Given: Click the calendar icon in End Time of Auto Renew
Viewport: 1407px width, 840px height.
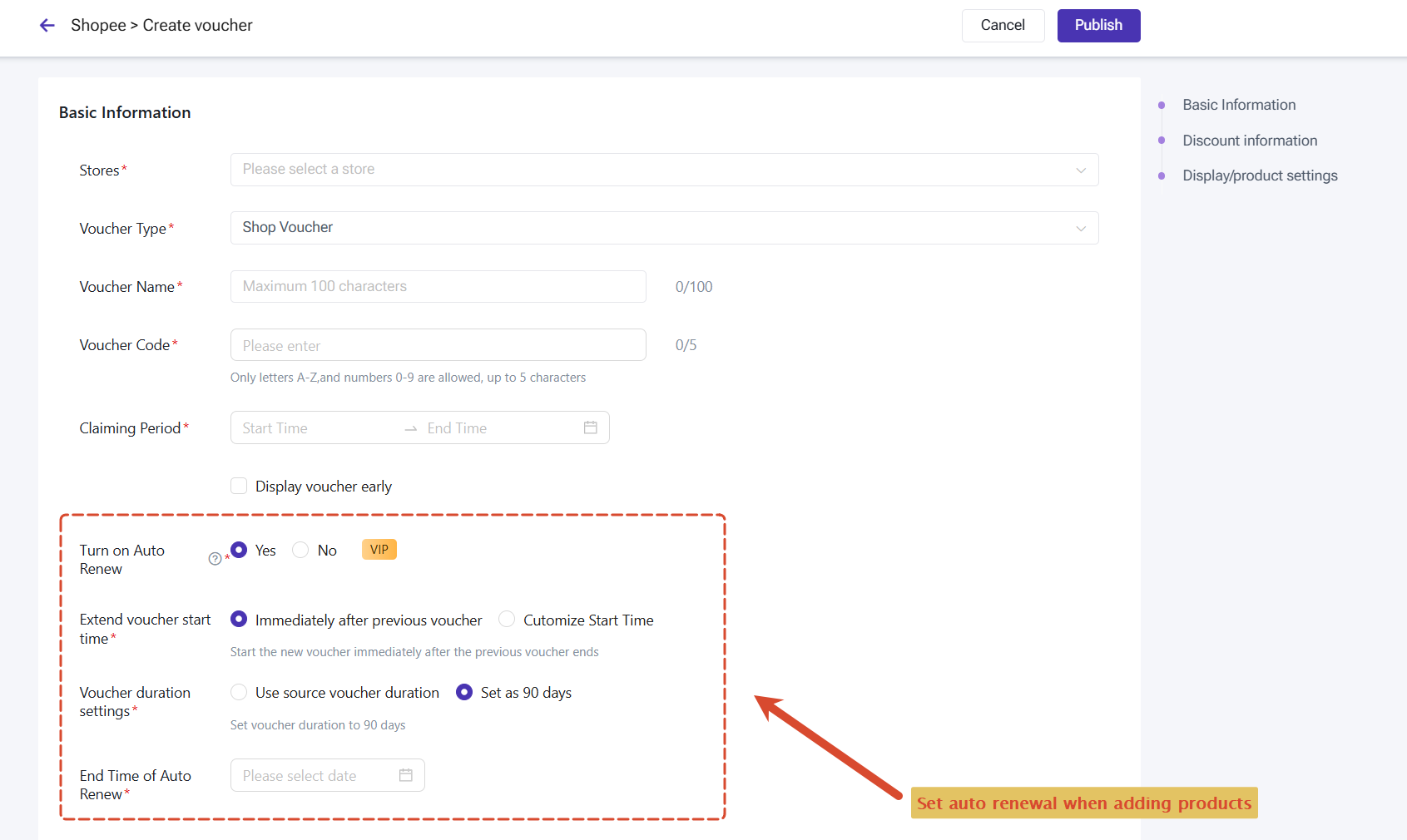Looking at the screenshot, I should (406, 775).
